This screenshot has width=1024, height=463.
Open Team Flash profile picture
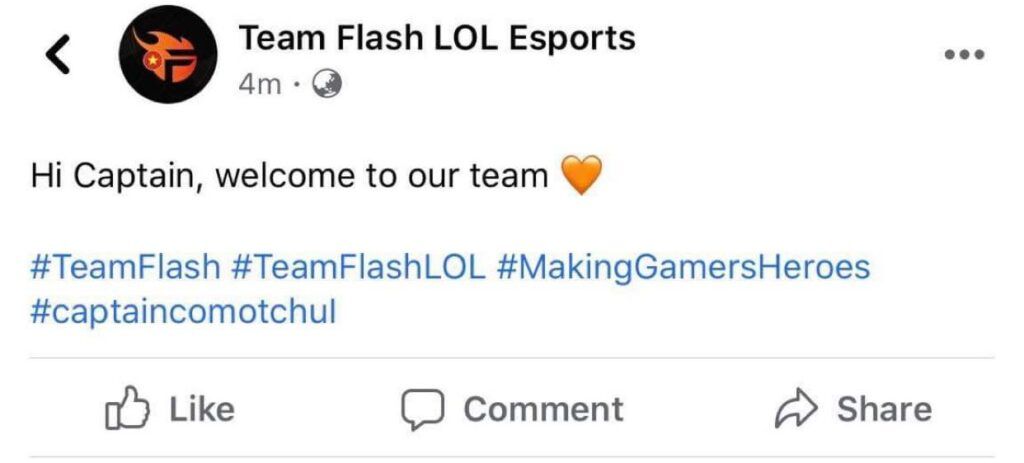click(167, 56)
